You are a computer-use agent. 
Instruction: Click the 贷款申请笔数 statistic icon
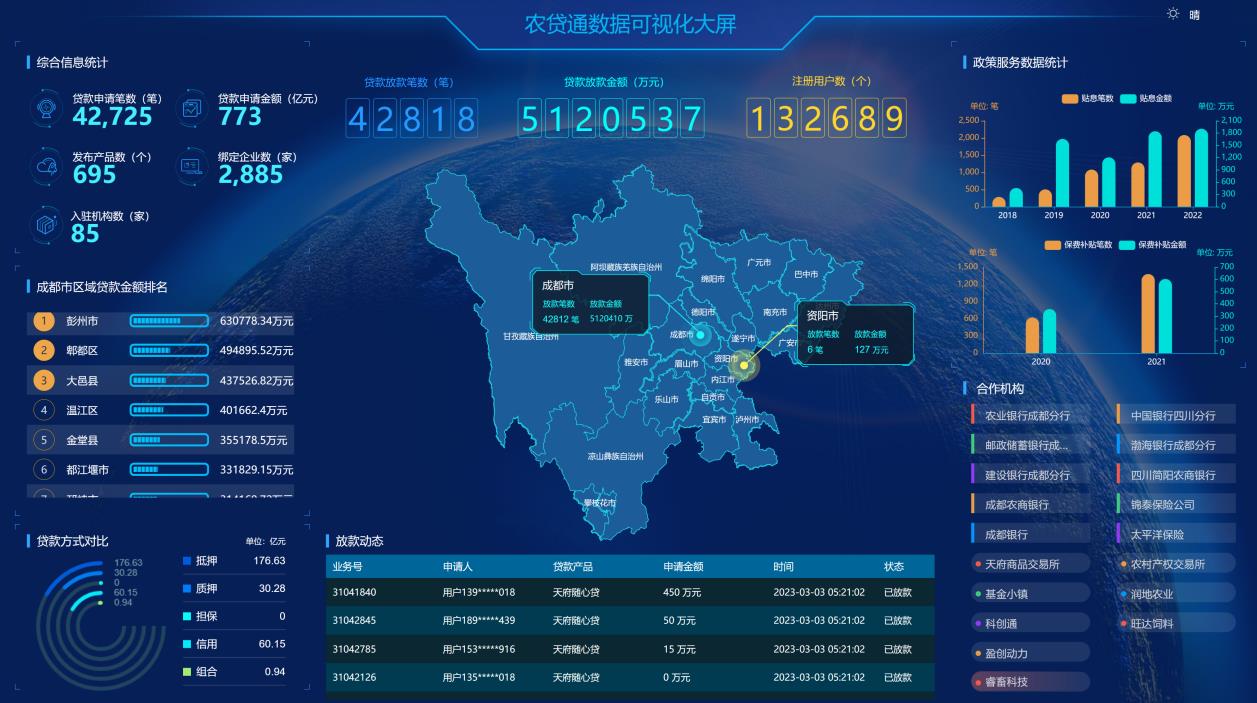point(47,108)
